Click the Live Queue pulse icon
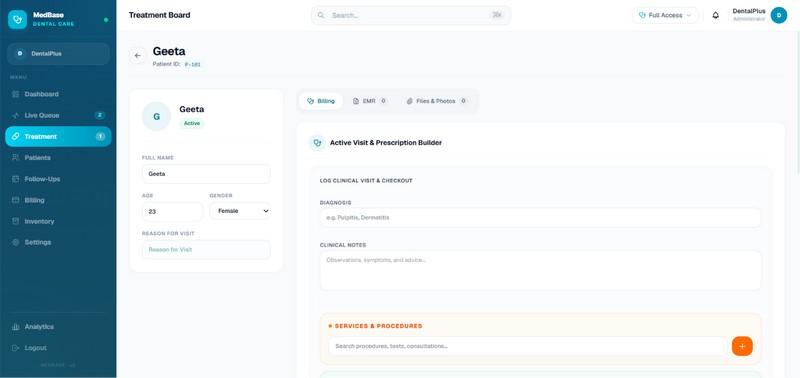The width and height of the screenshot is (800, 378). click(x=15, y=115)
